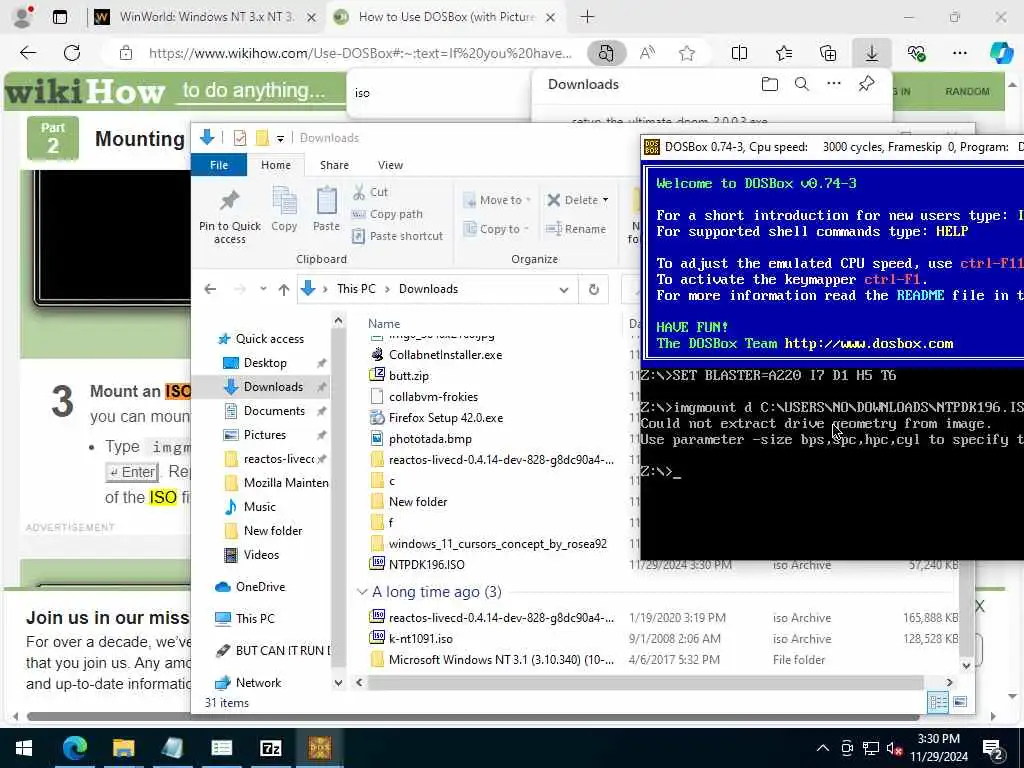Add page to favorites star icon

[x=686, y=54]
